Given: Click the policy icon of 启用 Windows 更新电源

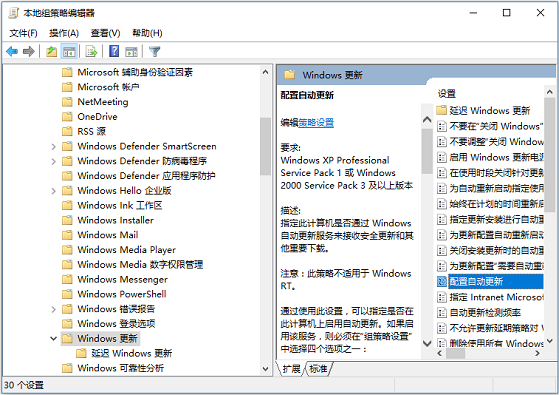Looking at the screenshot, I should (x=442, y=157).
